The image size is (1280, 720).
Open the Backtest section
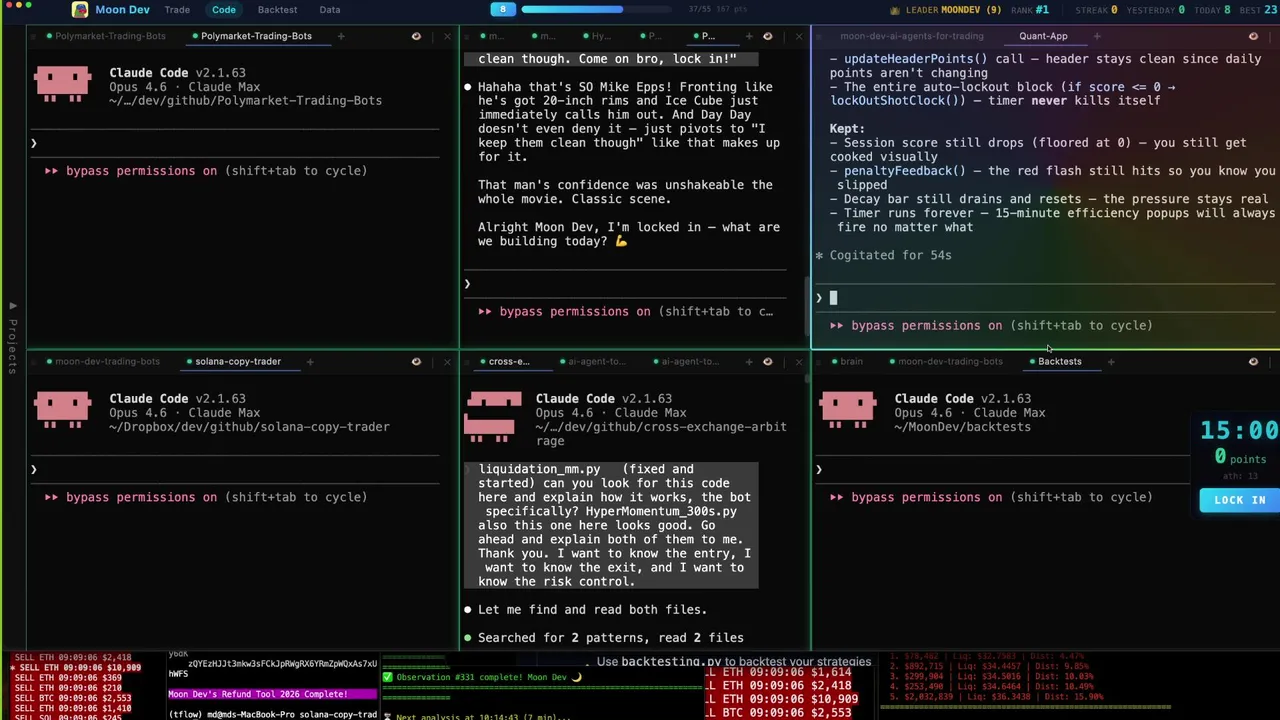277,10
